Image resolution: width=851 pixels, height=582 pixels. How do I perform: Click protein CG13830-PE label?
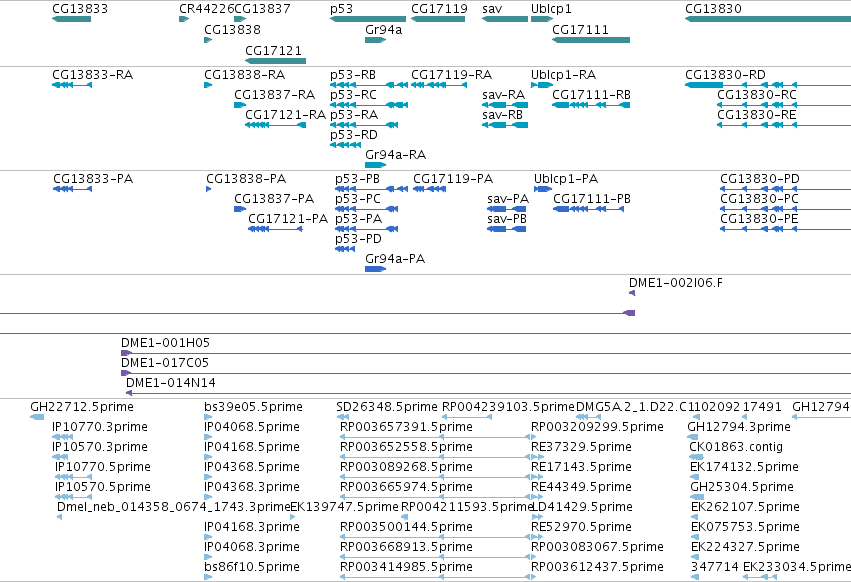pyautogui.click(x=759, y=219)
